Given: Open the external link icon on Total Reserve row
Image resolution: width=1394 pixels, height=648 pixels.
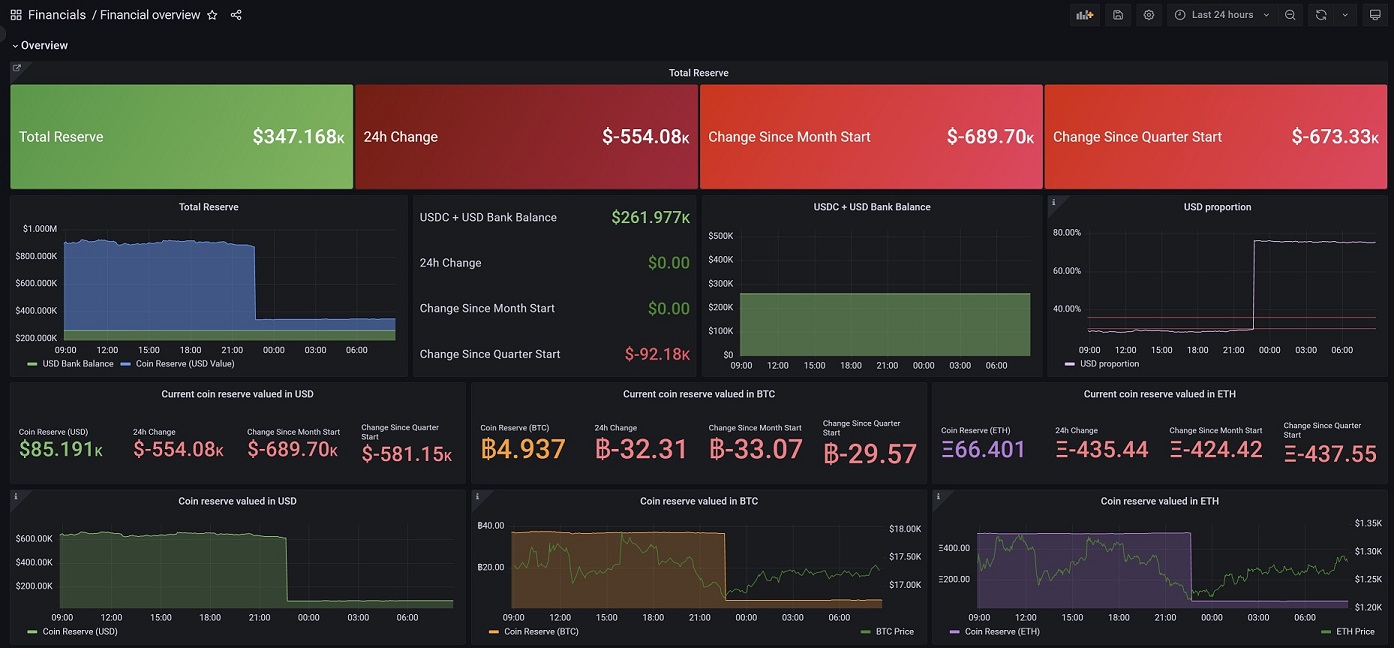Looking at the screenshot, I should point(17,68).
